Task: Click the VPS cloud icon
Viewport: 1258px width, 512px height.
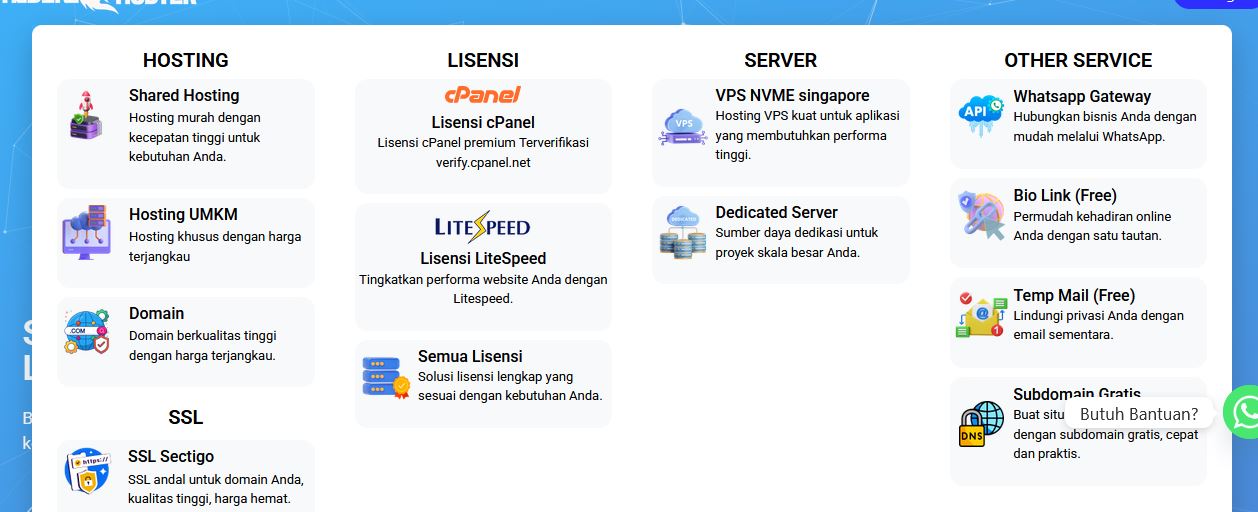Action: pos(684,126)
